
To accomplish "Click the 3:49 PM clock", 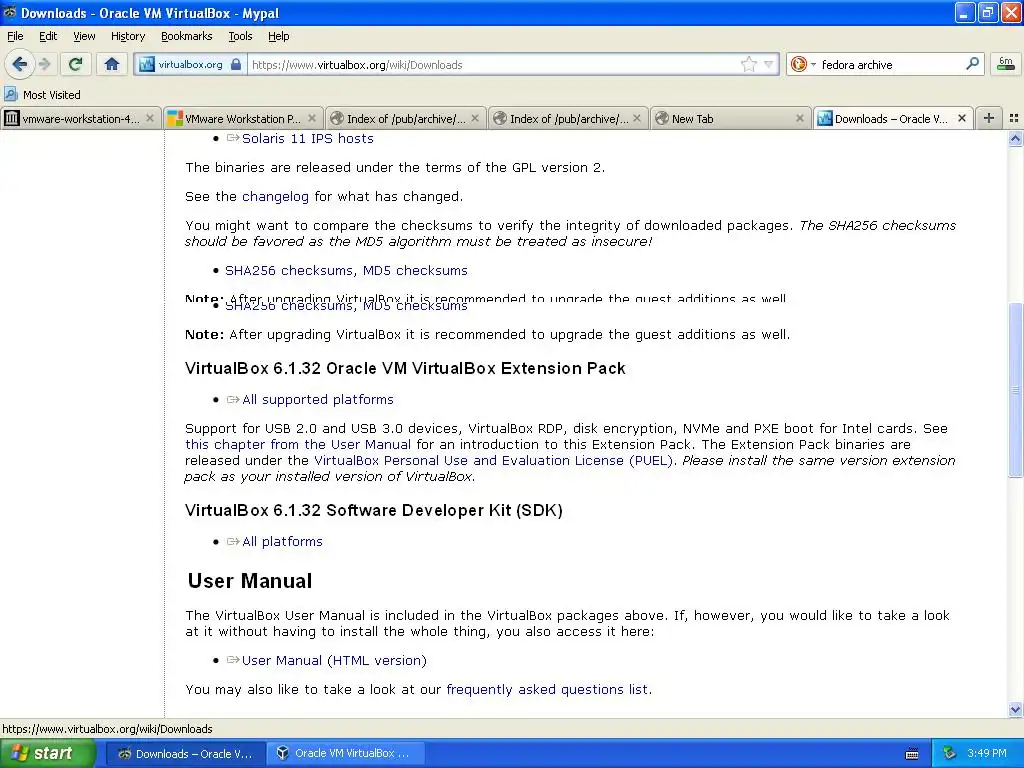I will coord(987,754).
